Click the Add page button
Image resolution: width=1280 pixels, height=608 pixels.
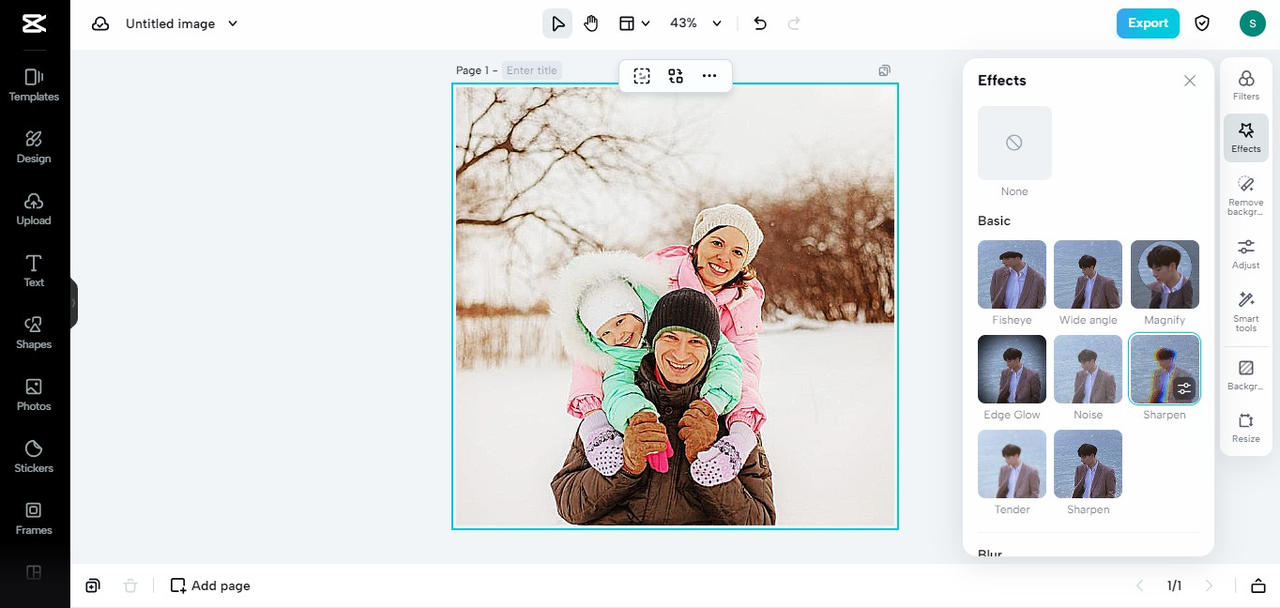pyautogui.click(x=210, y=586)
